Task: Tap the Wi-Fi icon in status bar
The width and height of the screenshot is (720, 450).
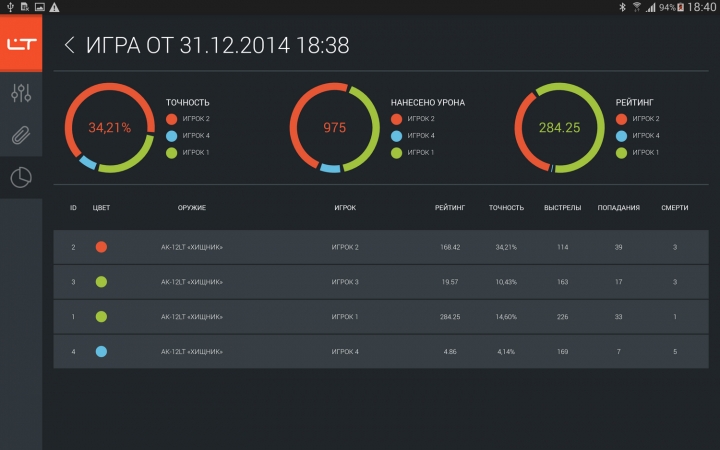Action: click(637, 7)
